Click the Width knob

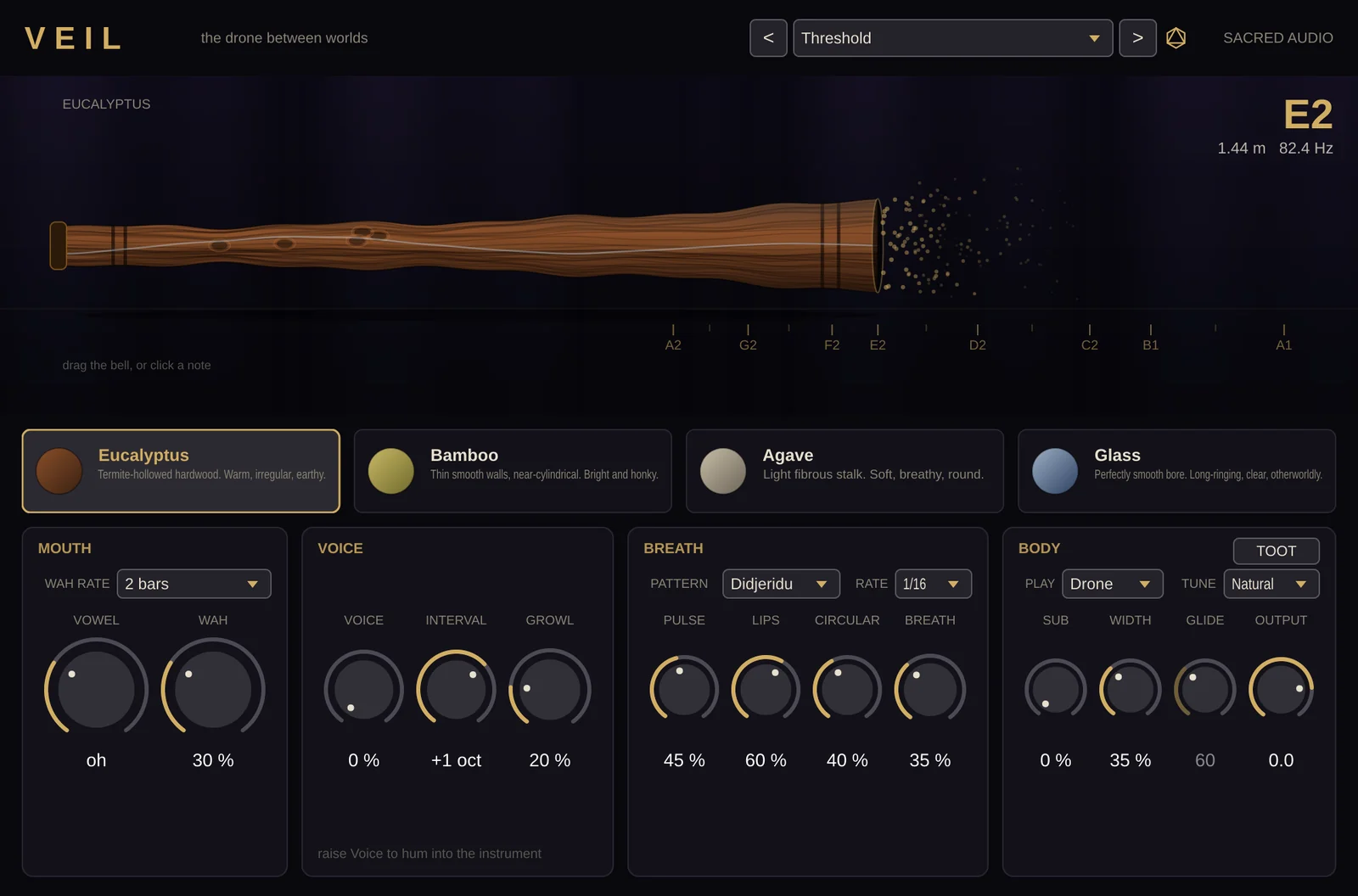point(1131,690)
